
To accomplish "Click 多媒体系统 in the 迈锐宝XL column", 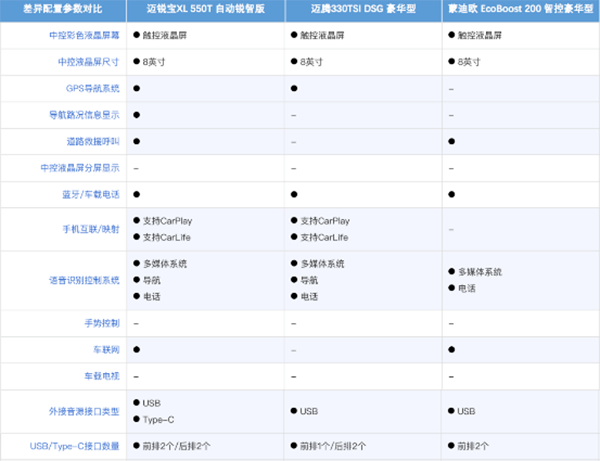I will pyautogui.click(x=165, y=264).
